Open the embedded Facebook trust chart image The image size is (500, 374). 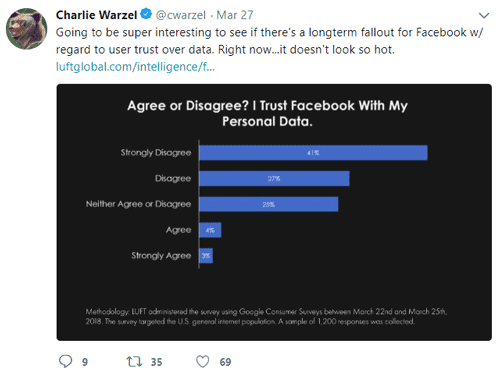(x=274, y=212)
